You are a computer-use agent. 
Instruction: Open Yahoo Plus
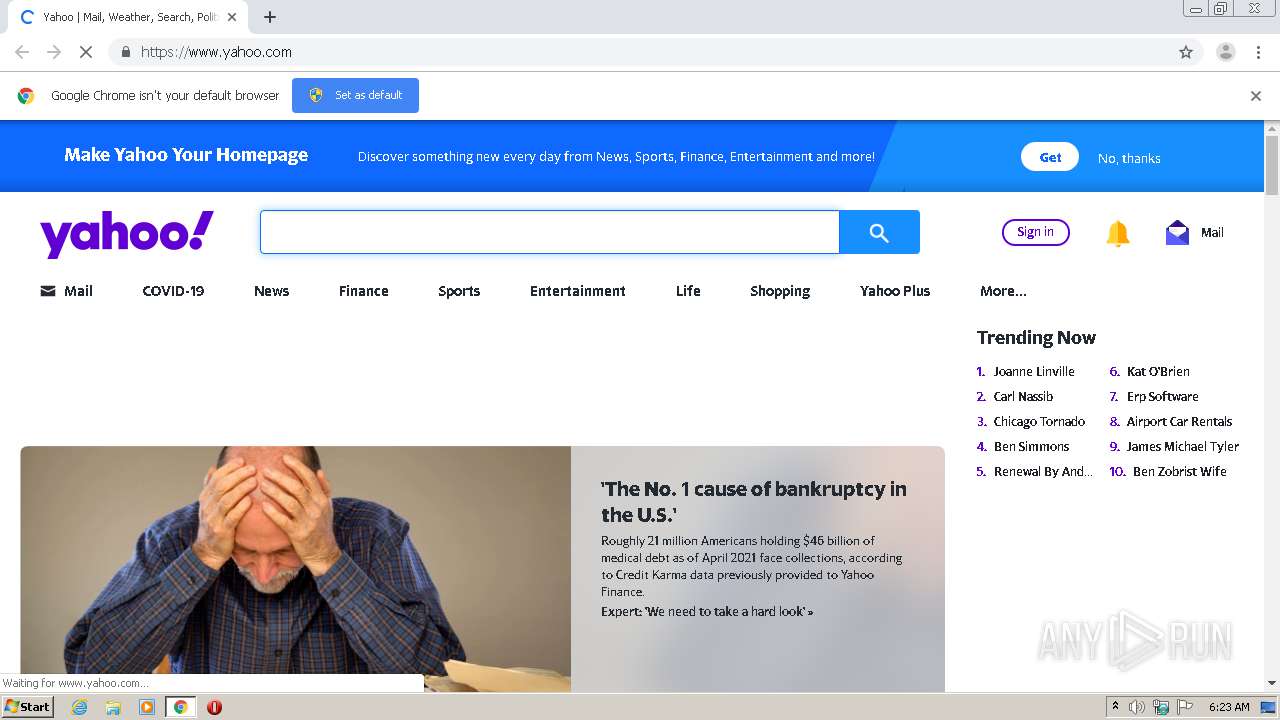click(895, 291)
